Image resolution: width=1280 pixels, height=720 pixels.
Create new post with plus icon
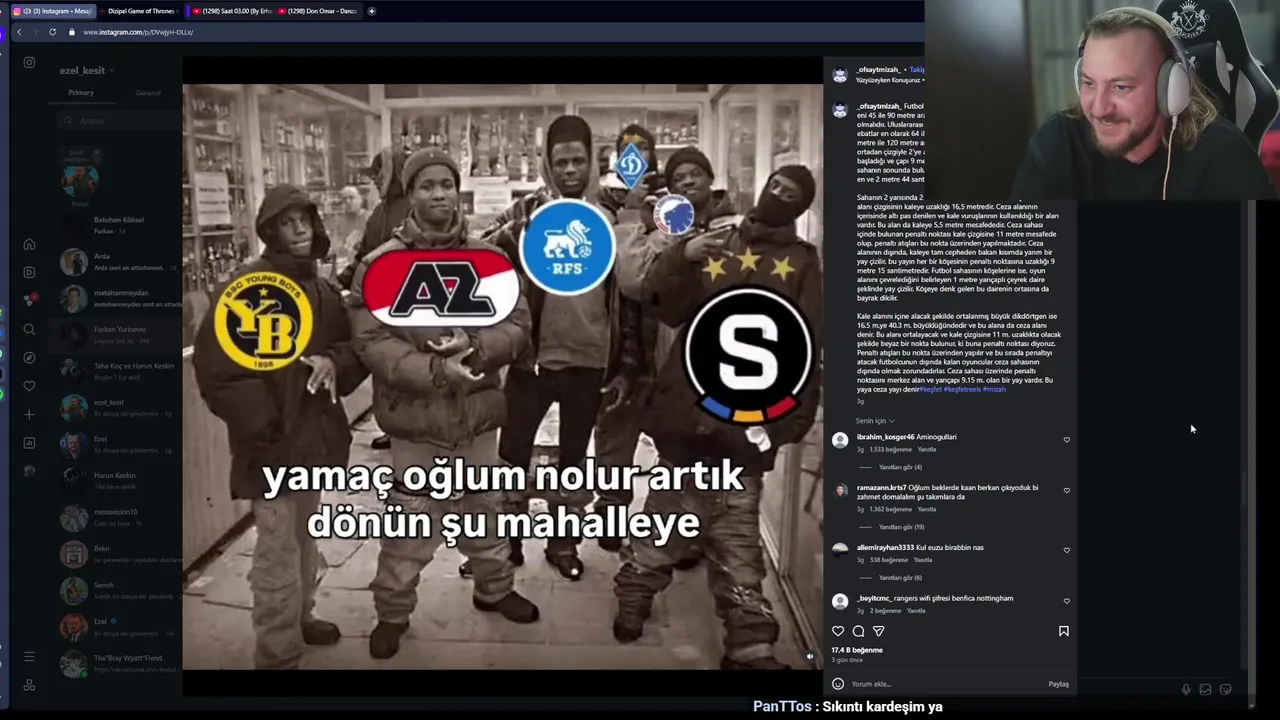pos(29,414)
